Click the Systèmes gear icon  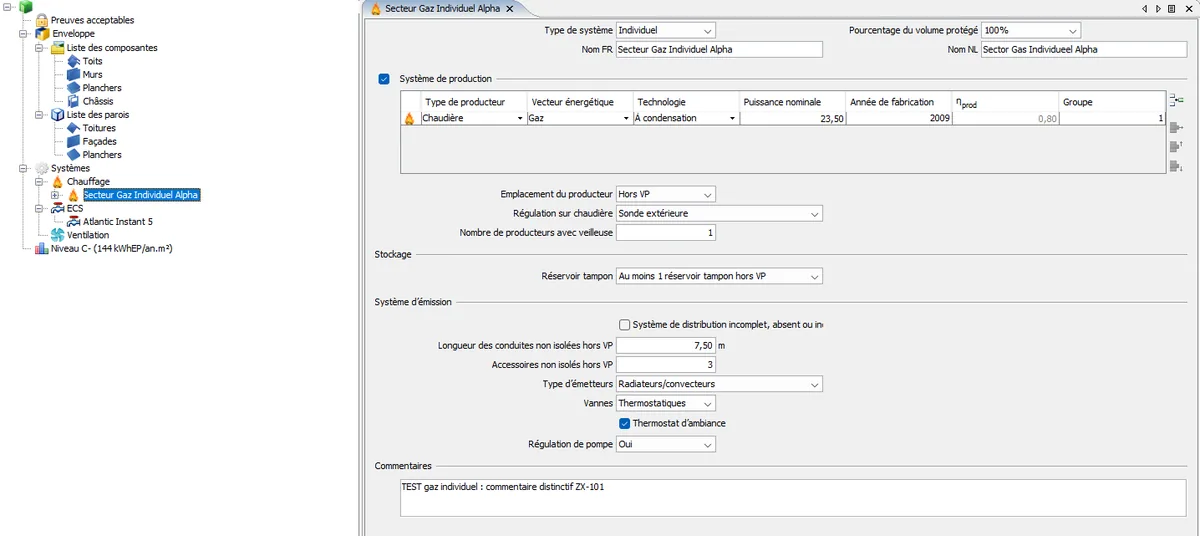coord(42,168)
